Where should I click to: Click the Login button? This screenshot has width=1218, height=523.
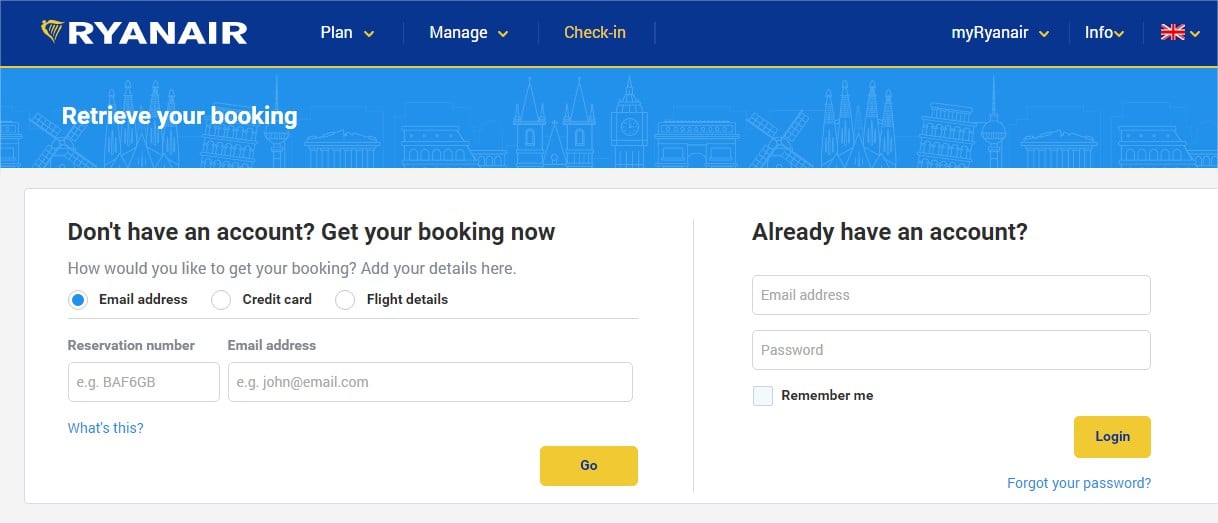coord(1112,437)
